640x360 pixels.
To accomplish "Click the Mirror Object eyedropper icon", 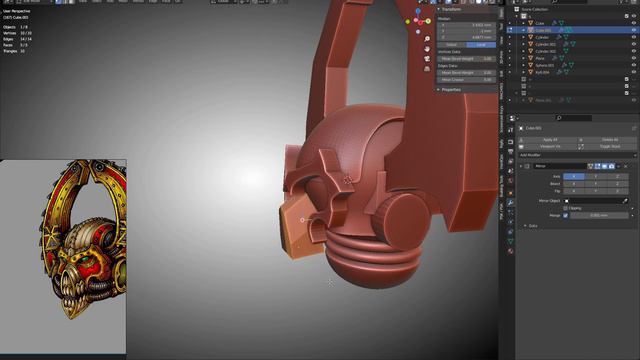I will pyautogui.click(x=625, y=201).
